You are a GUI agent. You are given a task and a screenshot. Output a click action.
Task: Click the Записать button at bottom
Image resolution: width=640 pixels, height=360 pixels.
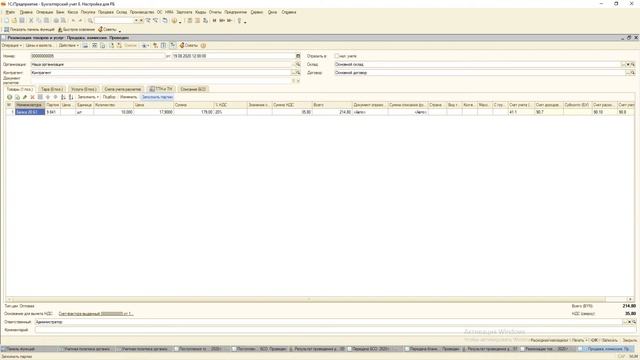pos(610,340)
